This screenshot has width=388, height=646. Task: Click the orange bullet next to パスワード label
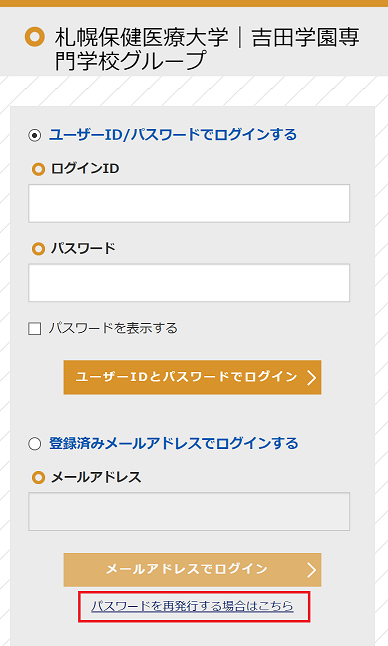38,249
